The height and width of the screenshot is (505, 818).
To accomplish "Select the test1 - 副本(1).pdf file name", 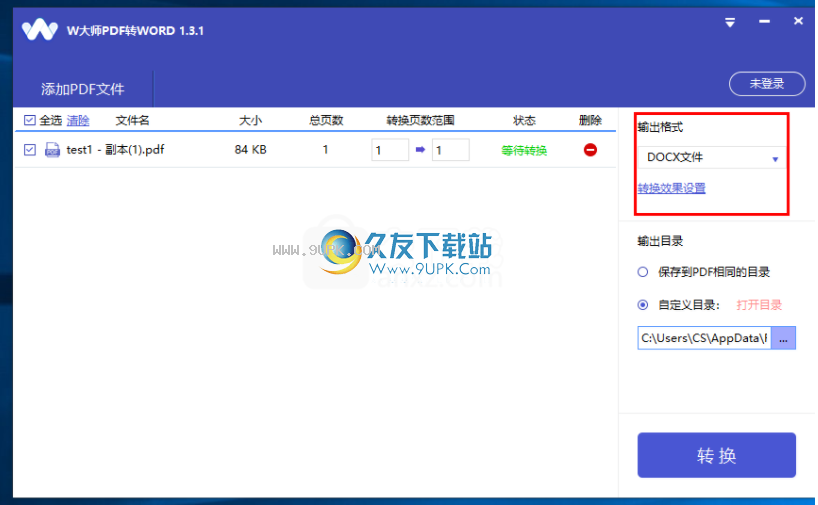I will pyautogui.click(x=115, y=150).
